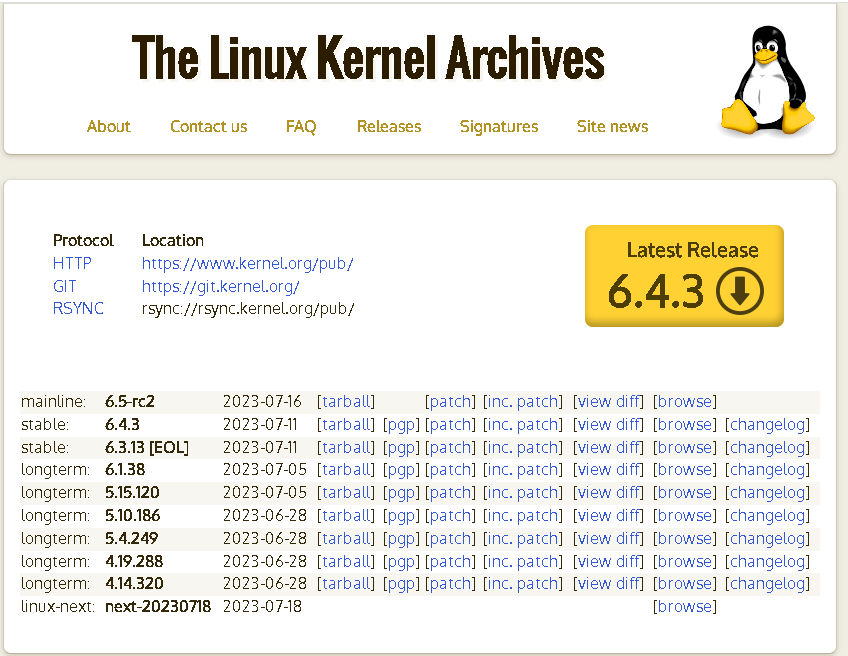Select the 6.1.38 version text
Screen dimensions: 848x656
[125, 470]
